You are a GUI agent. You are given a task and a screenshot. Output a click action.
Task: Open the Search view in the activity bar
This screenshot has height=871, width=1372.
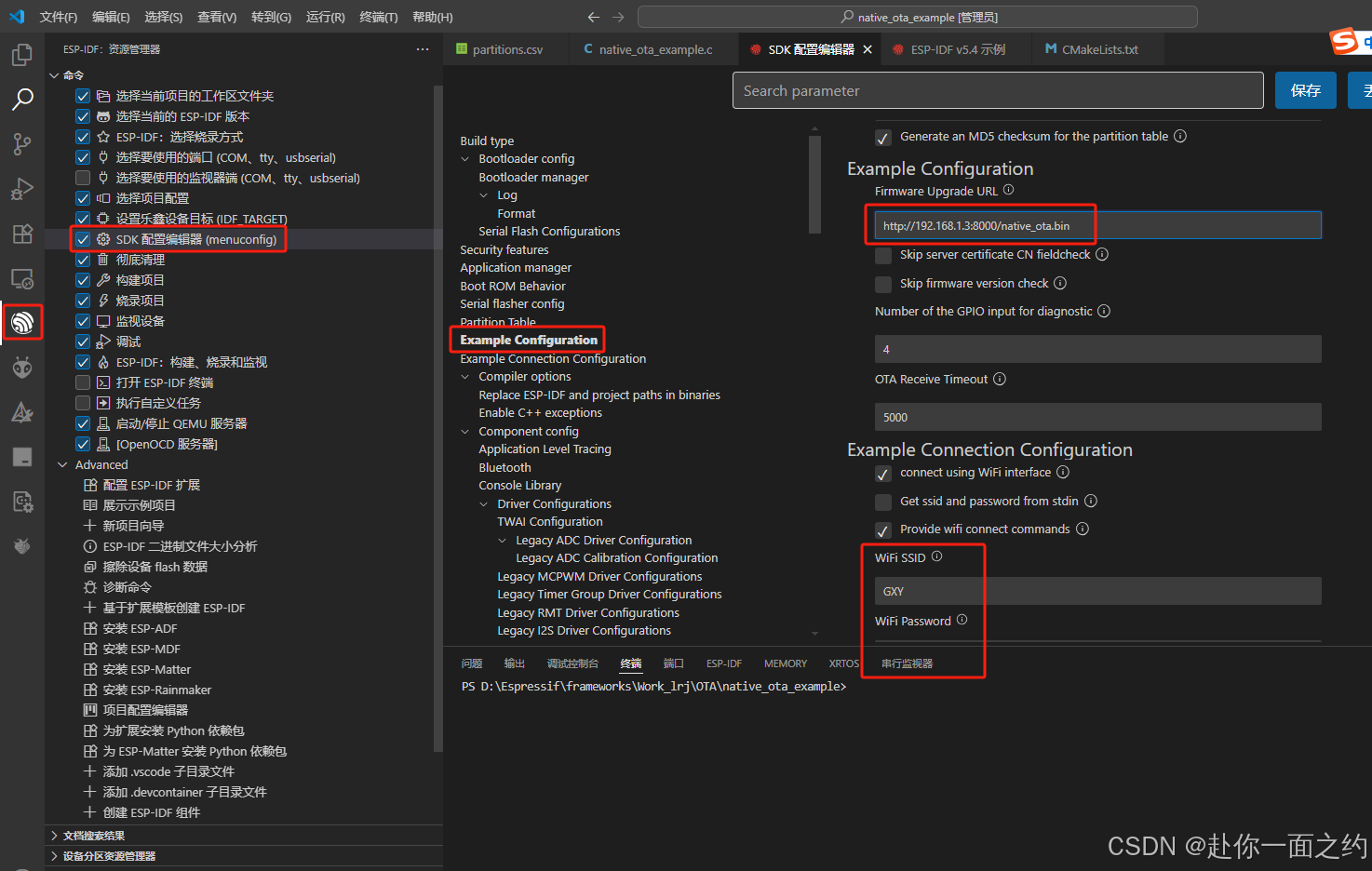22,100
